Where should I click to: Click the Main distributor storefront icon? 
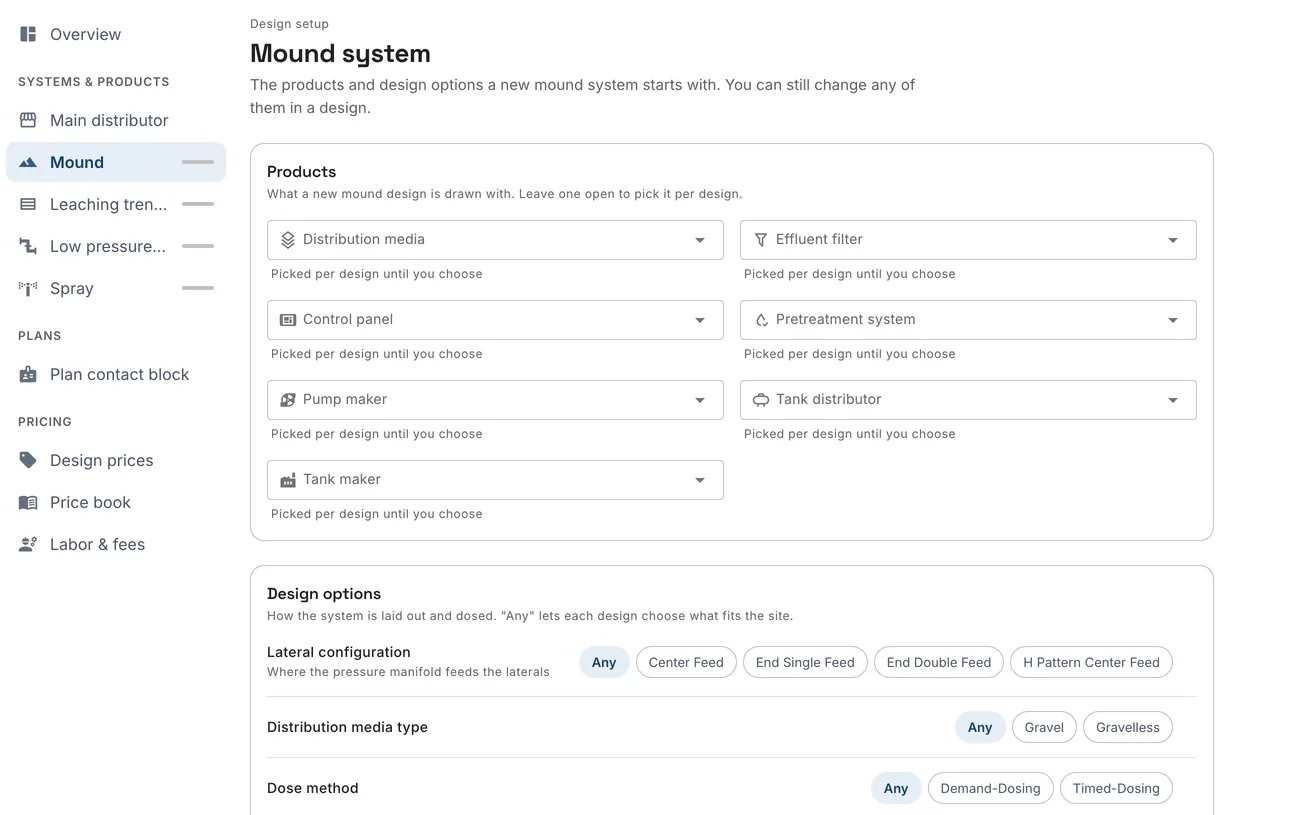(28, 120)
